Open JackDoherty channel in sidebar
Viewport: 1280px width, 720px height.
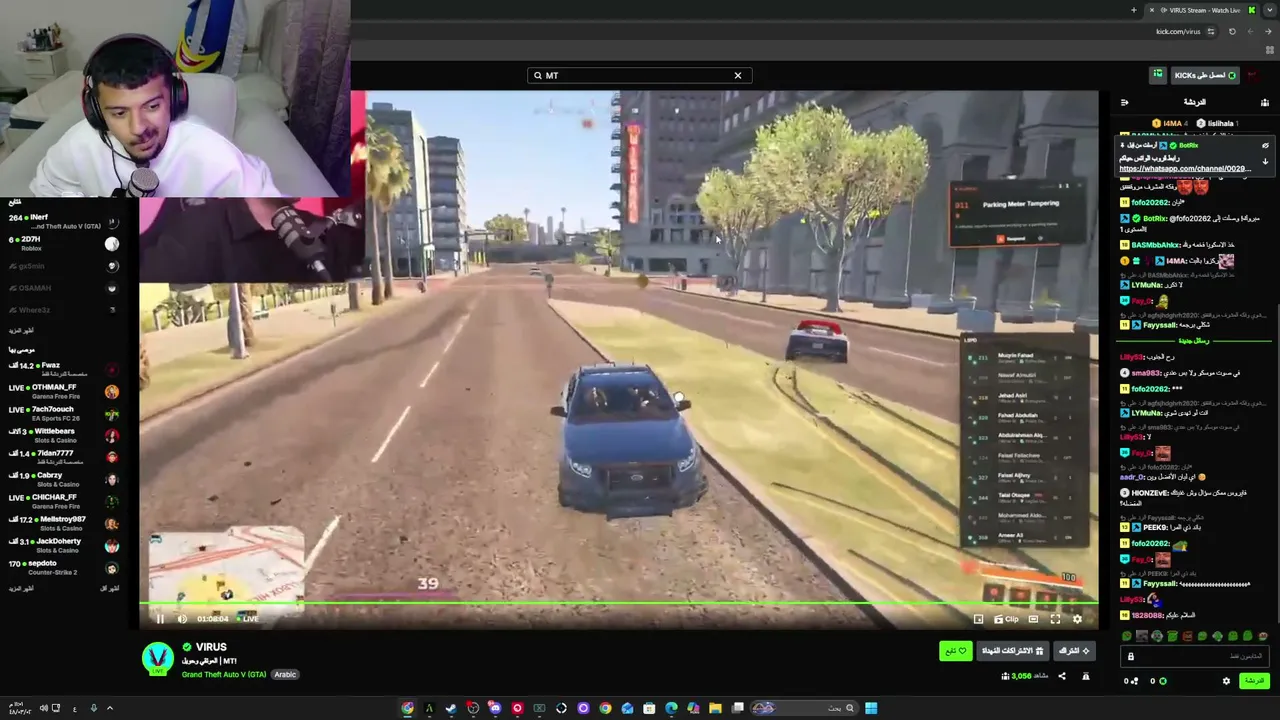coord(64,545)
